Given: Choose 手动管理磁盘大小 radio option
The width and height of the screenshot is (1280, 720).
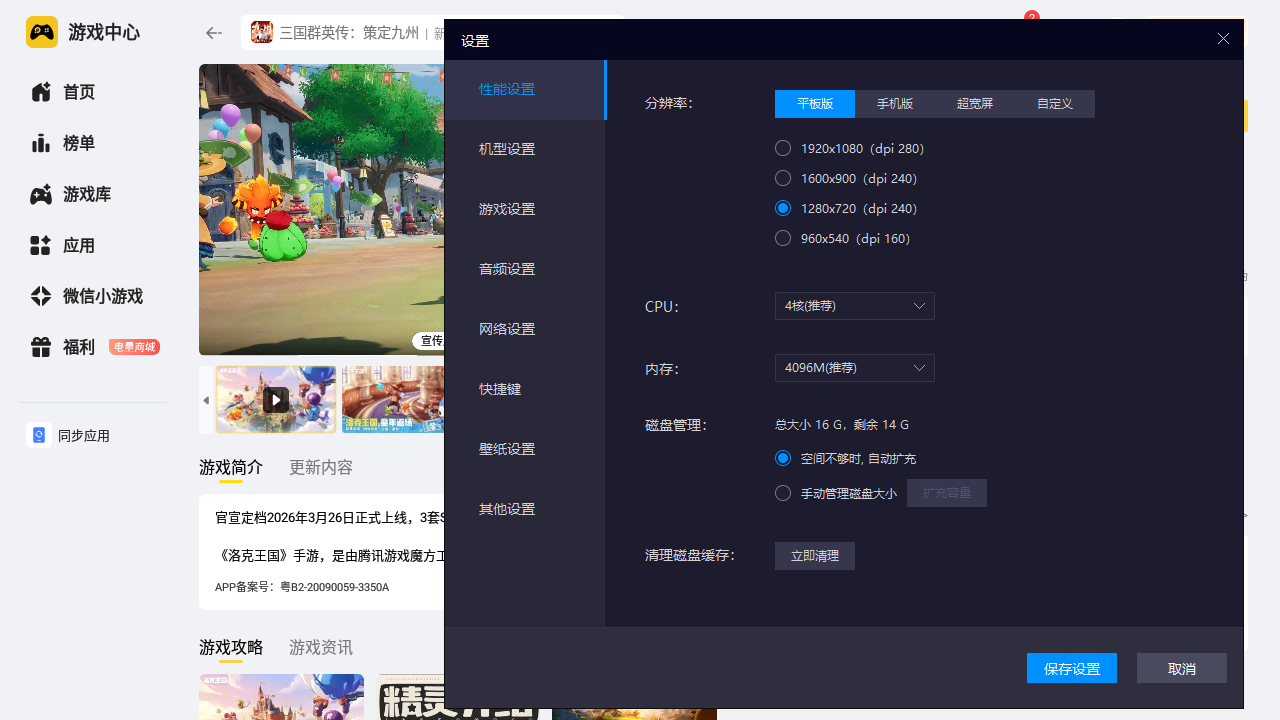Looking at the screenshot, I should click(x=783, y=493).
